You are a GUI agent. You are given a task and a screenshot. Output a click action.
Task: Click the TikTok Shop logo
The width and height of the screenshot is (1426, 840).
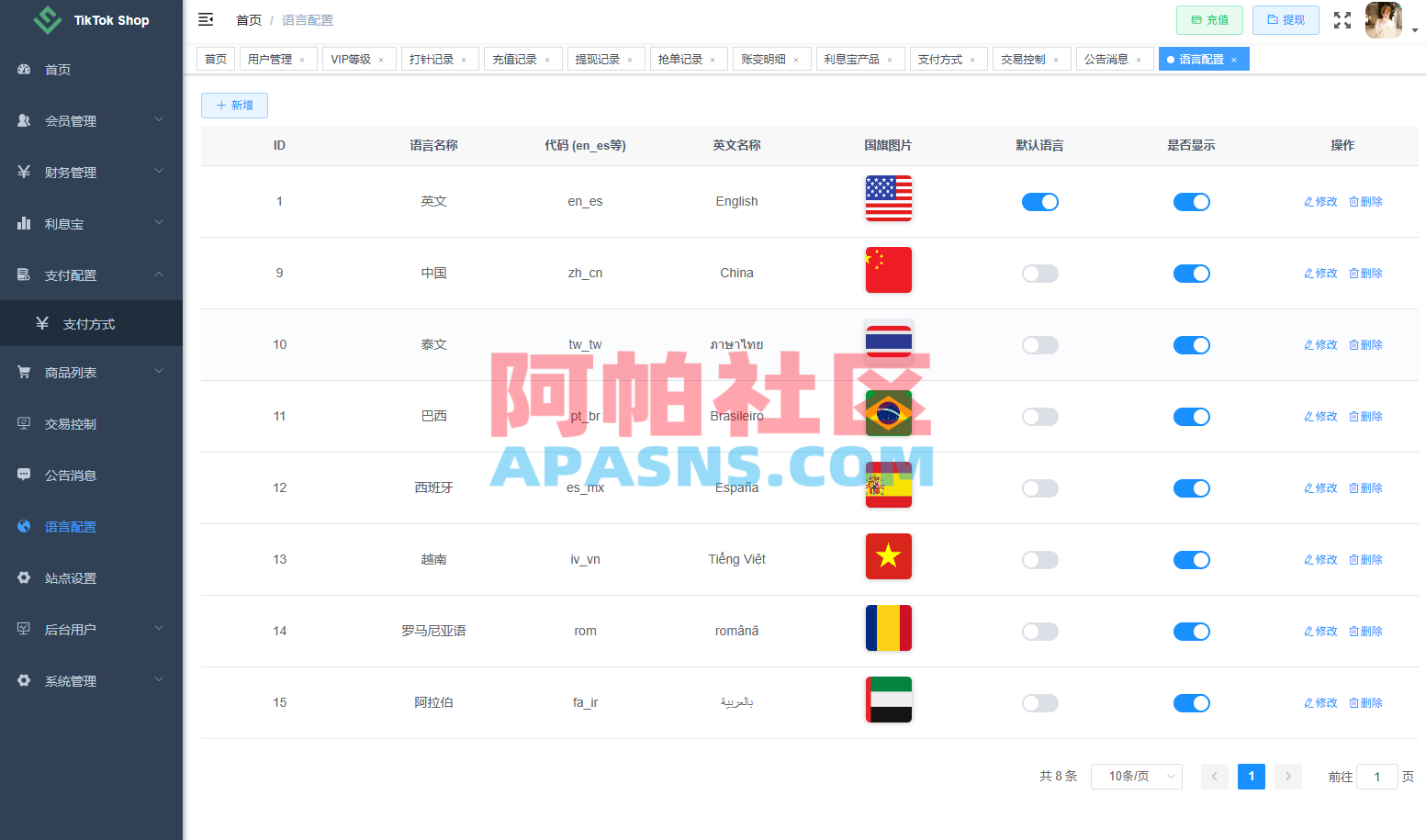coord(91,19)
